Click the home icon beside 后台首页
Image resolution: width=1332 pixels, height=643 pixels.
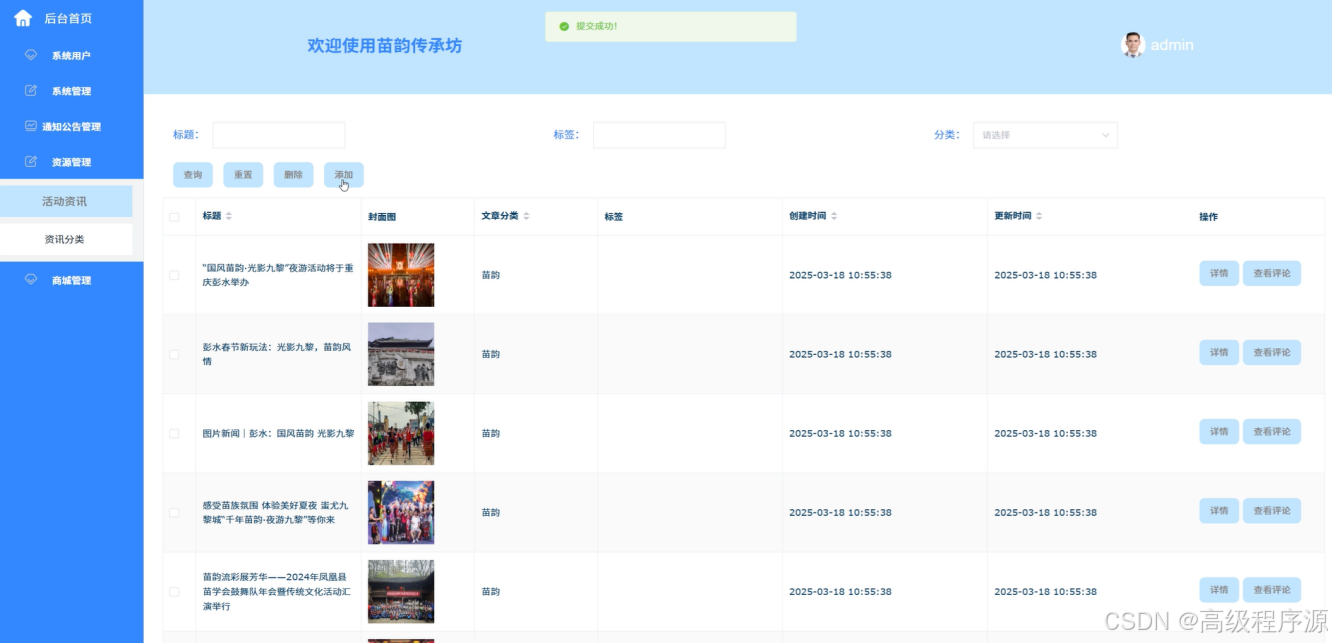pos(23,18)
